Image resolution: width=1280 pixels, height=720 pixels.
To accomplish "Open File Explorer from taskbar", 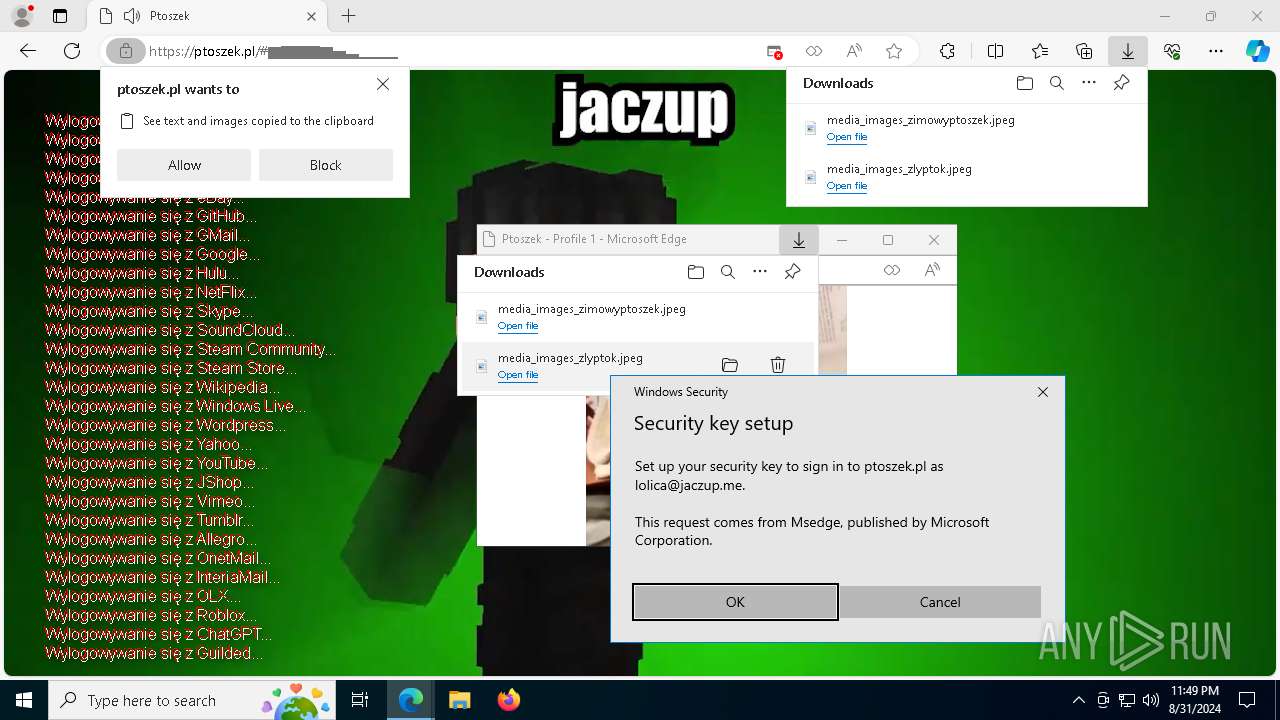I will [459, 700].
